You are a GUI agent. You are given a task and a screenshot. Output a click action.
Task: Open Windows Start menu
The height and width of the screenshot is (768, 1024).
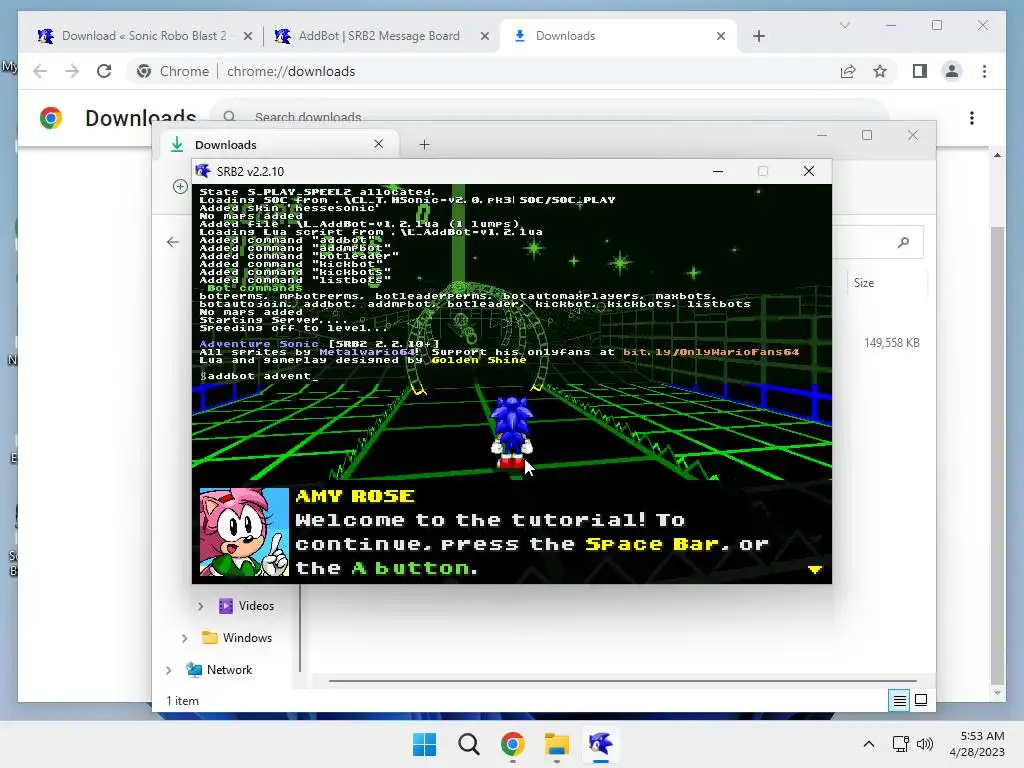424,744
